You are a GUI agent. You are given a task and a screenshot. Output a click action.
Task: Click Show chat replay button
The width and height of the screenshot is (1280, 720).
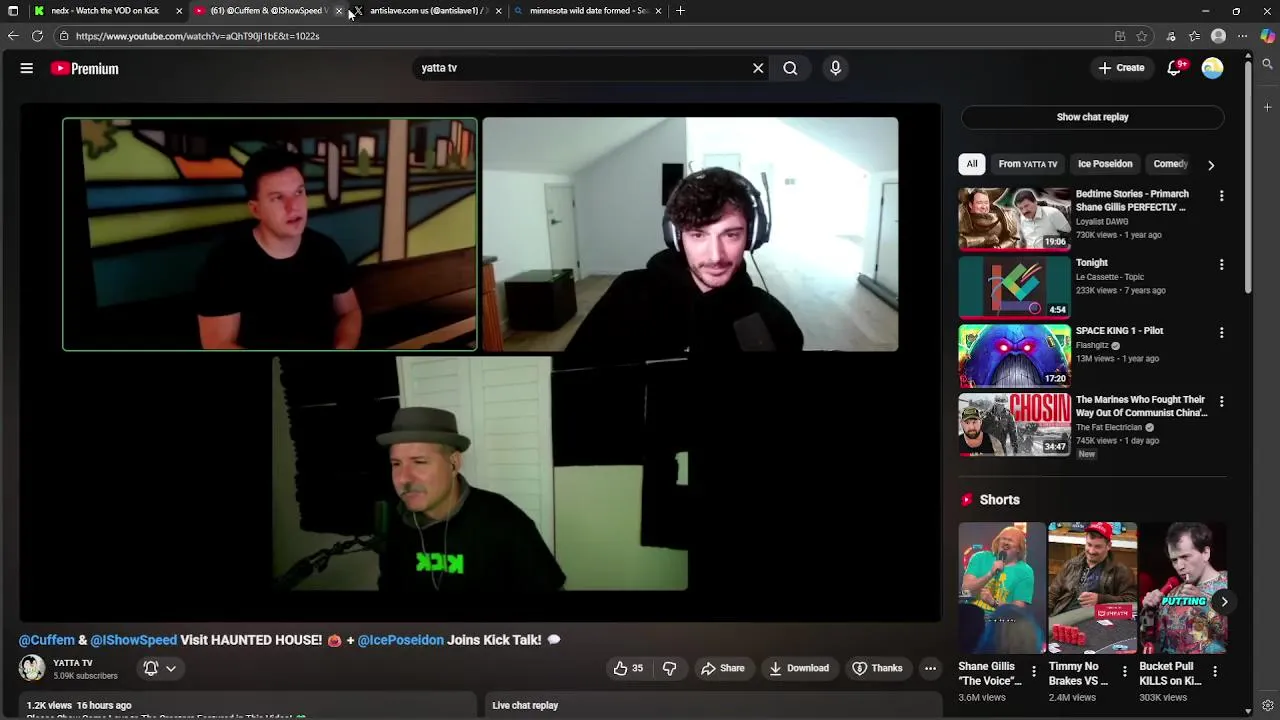click(1092, 117)
